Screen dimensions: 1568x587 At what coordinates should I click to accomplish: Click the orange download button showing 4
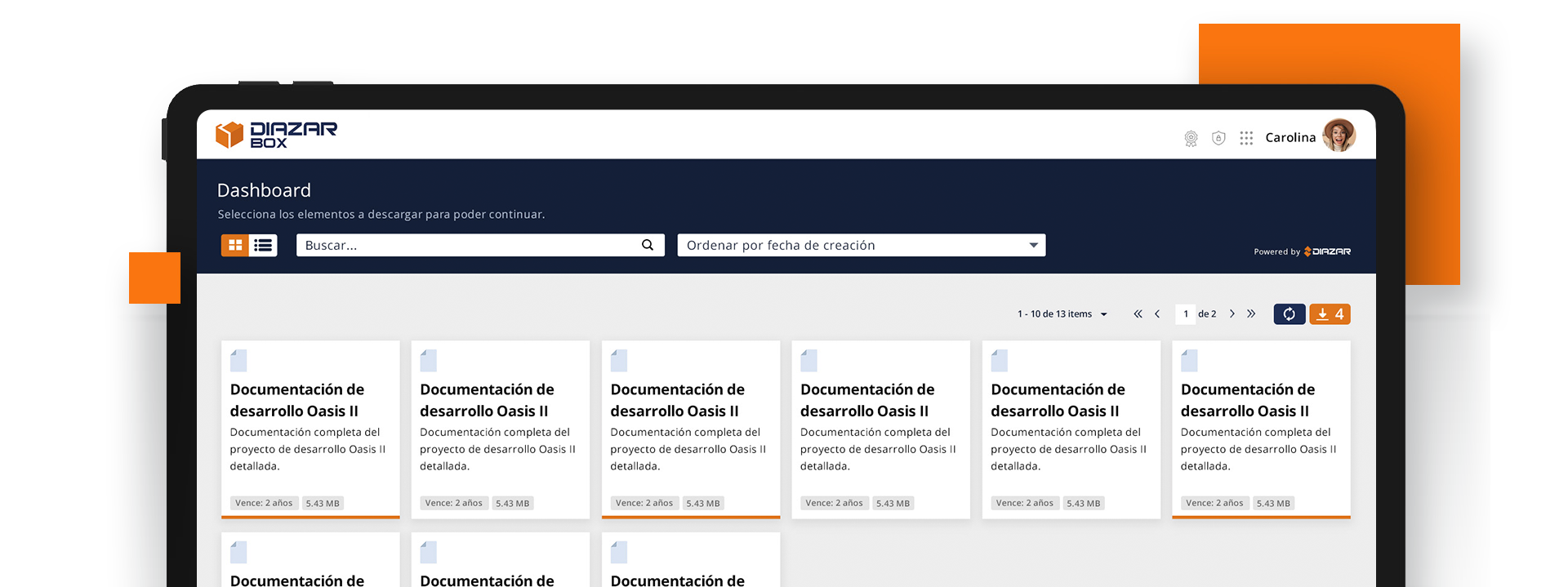pos(1330,314)
